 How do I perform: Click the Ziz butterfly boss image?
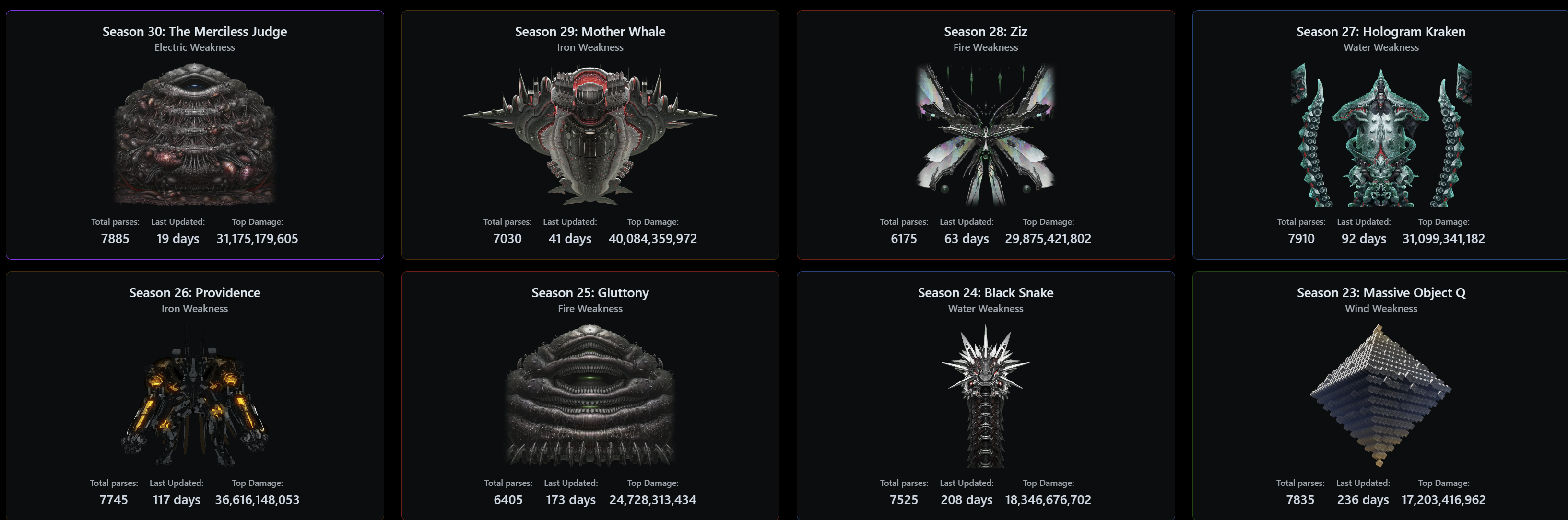click(986, 134)
